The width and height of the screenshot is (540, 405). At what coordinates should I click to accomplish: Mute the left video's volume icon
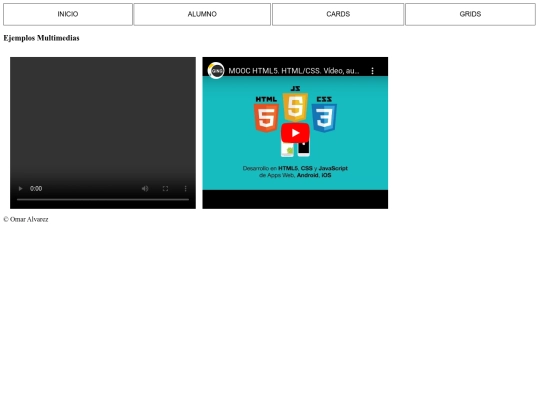145,188
